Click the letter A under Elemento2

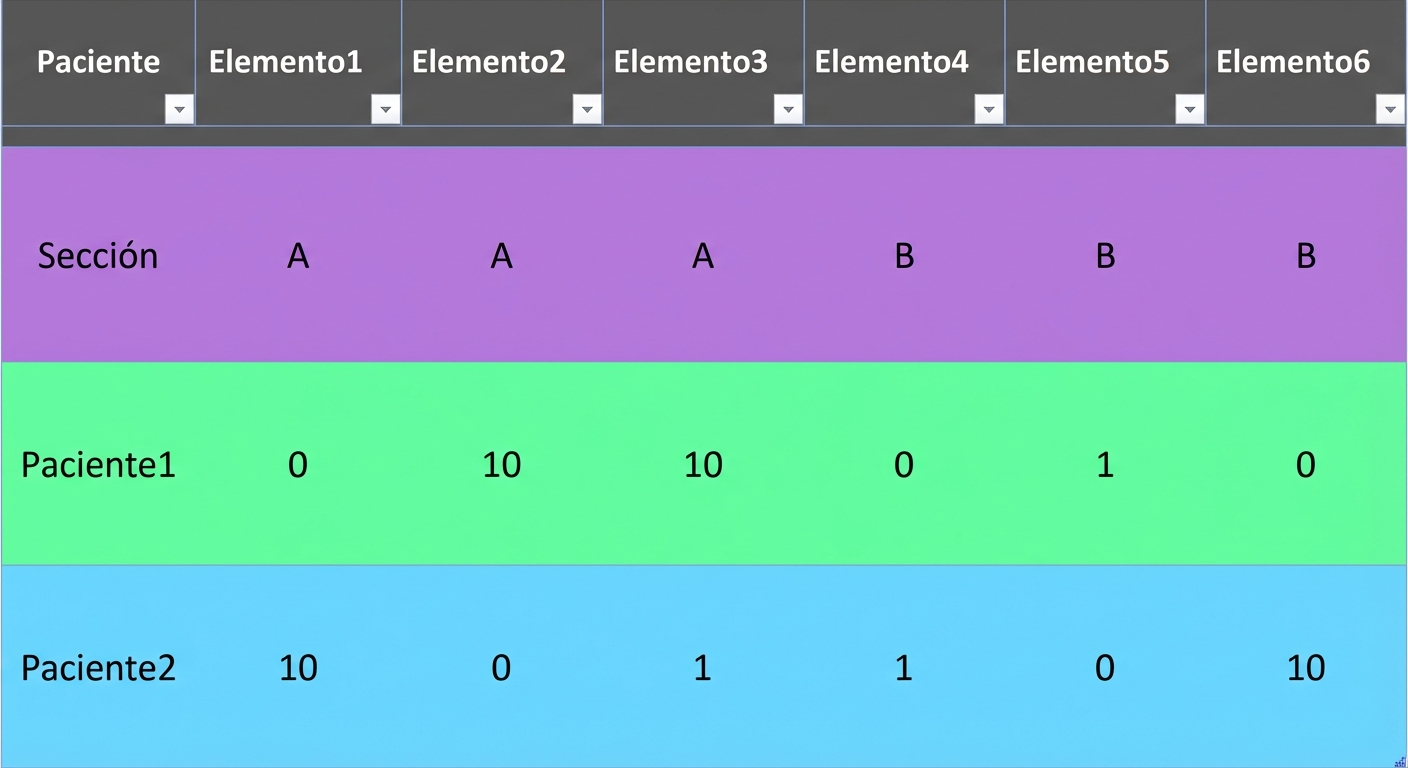tap(501, 255)
